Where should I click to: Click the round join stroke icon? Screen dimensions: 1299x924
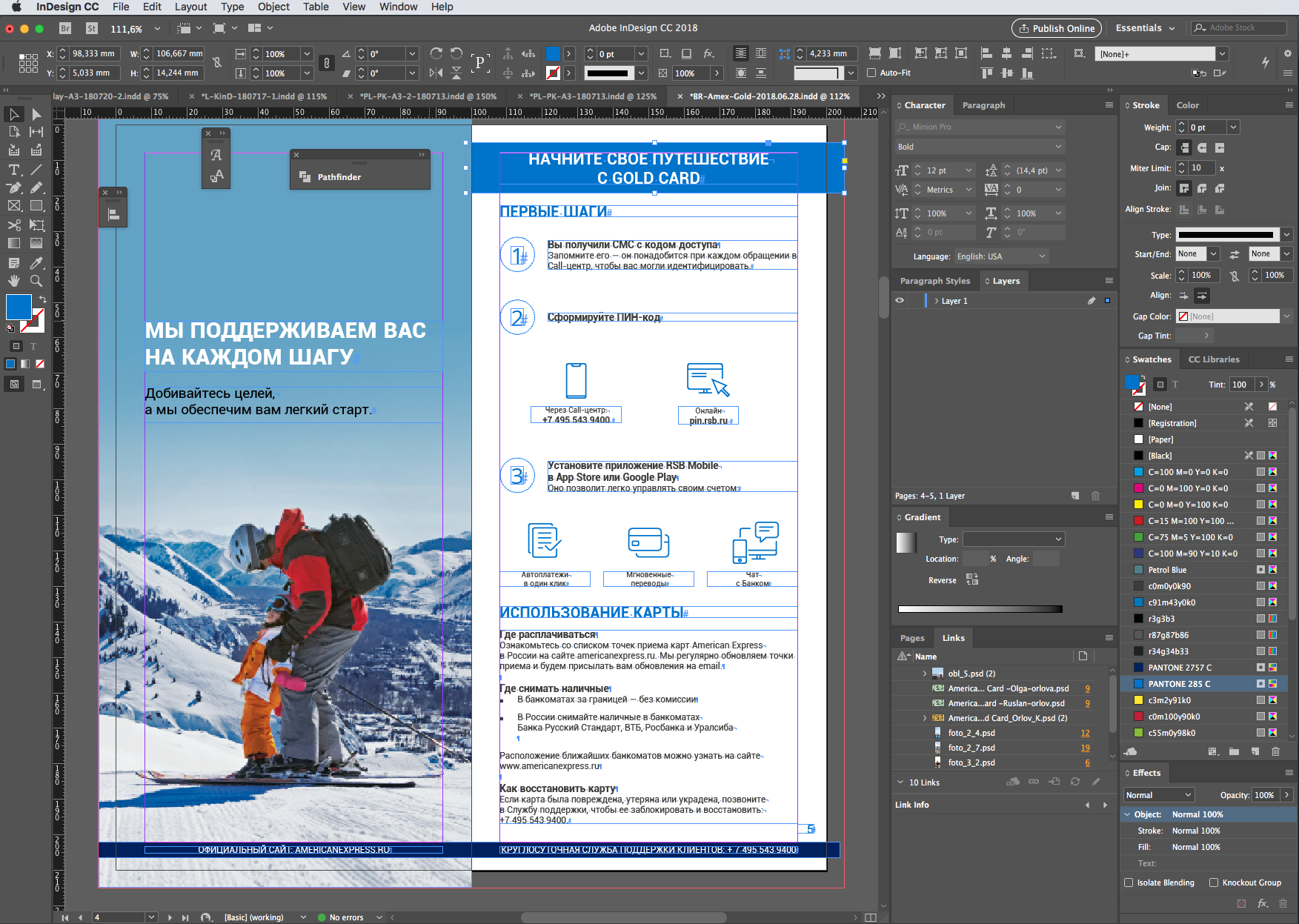click(1202, 188)
